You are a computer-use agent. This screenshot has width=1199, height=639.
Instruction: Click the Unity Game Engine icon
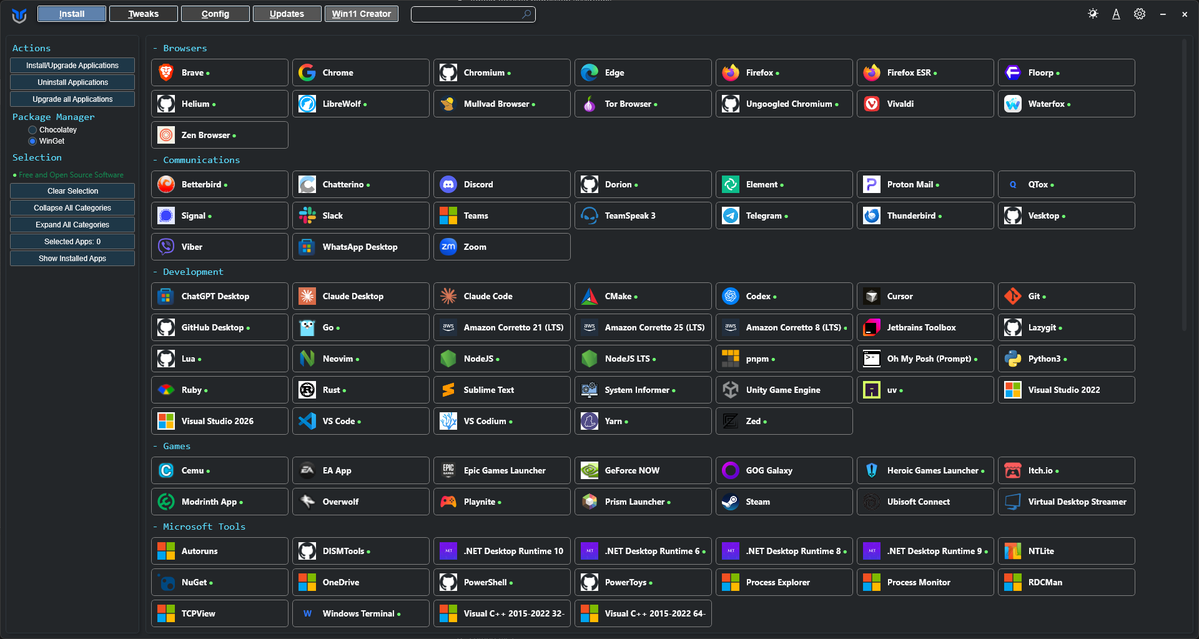point(730,390)
